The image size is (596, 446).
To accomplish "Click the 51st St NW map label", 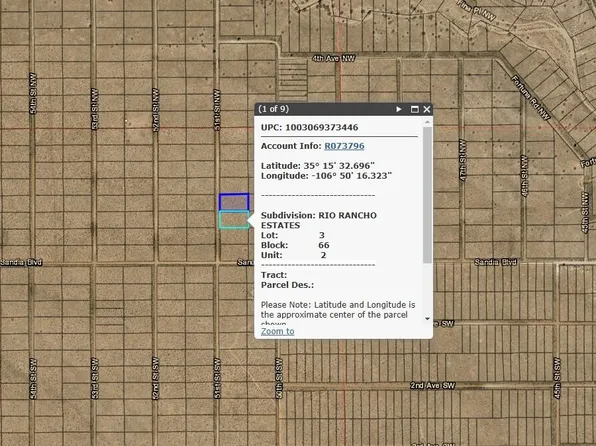I will click(x=217, y=110).
